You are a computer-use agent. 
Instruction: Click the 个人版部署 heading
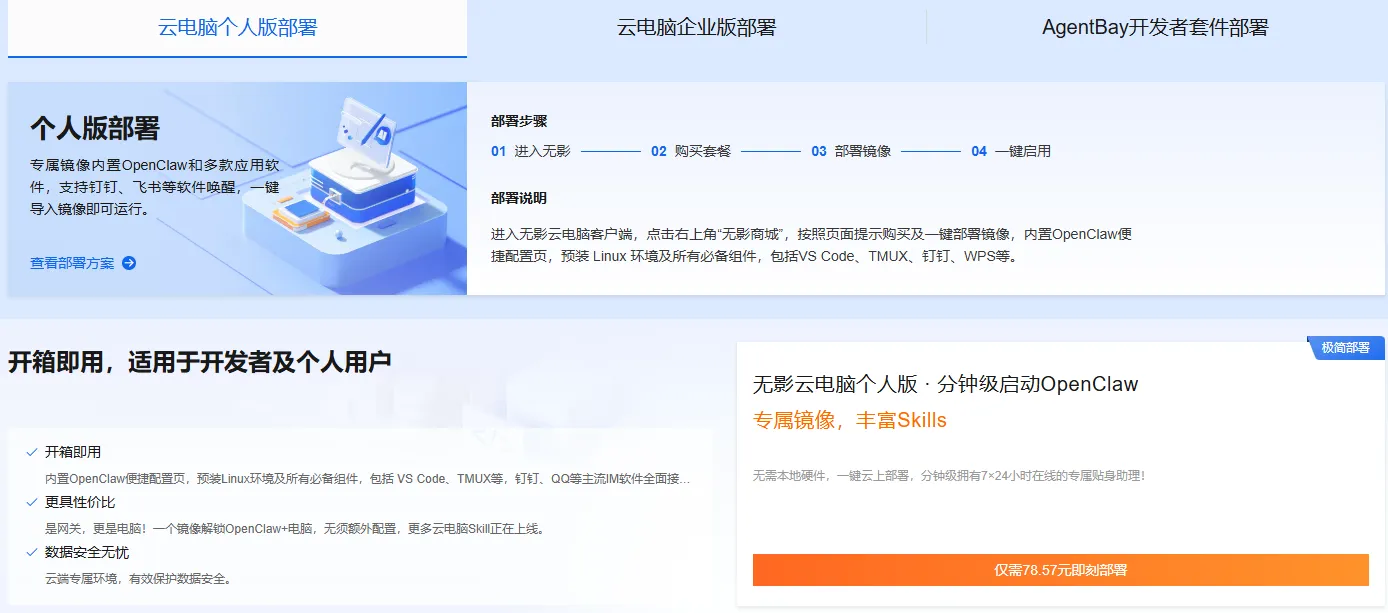[95, 128]
